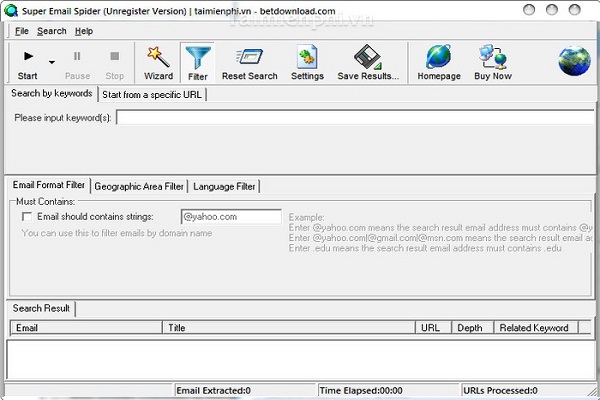This screenshot has height=400, width=600.
Task: Click the URL column header
Action: pyautogui.click(x=434, y=328)
